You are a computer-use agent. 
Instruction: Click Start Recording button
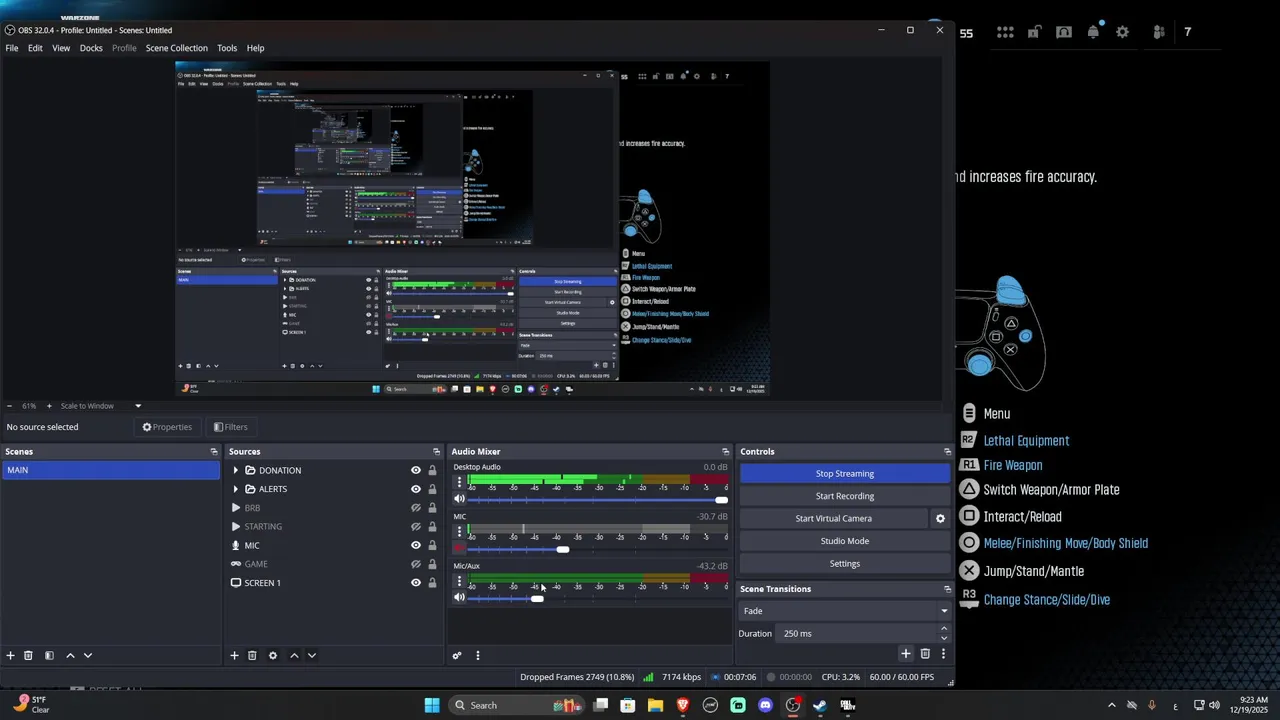coord(845,496)
